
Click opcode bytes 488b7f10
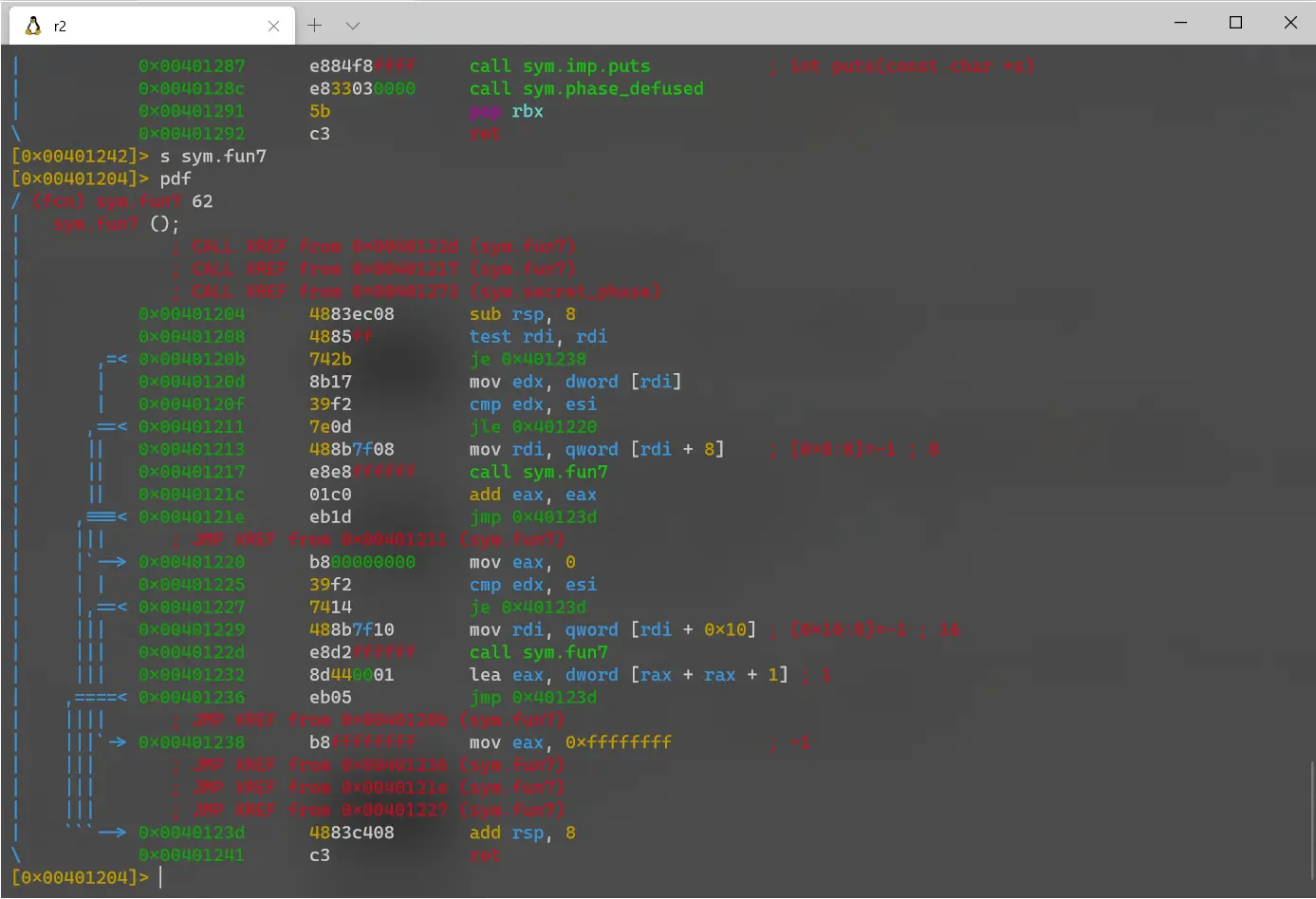[x=352, y=629]
